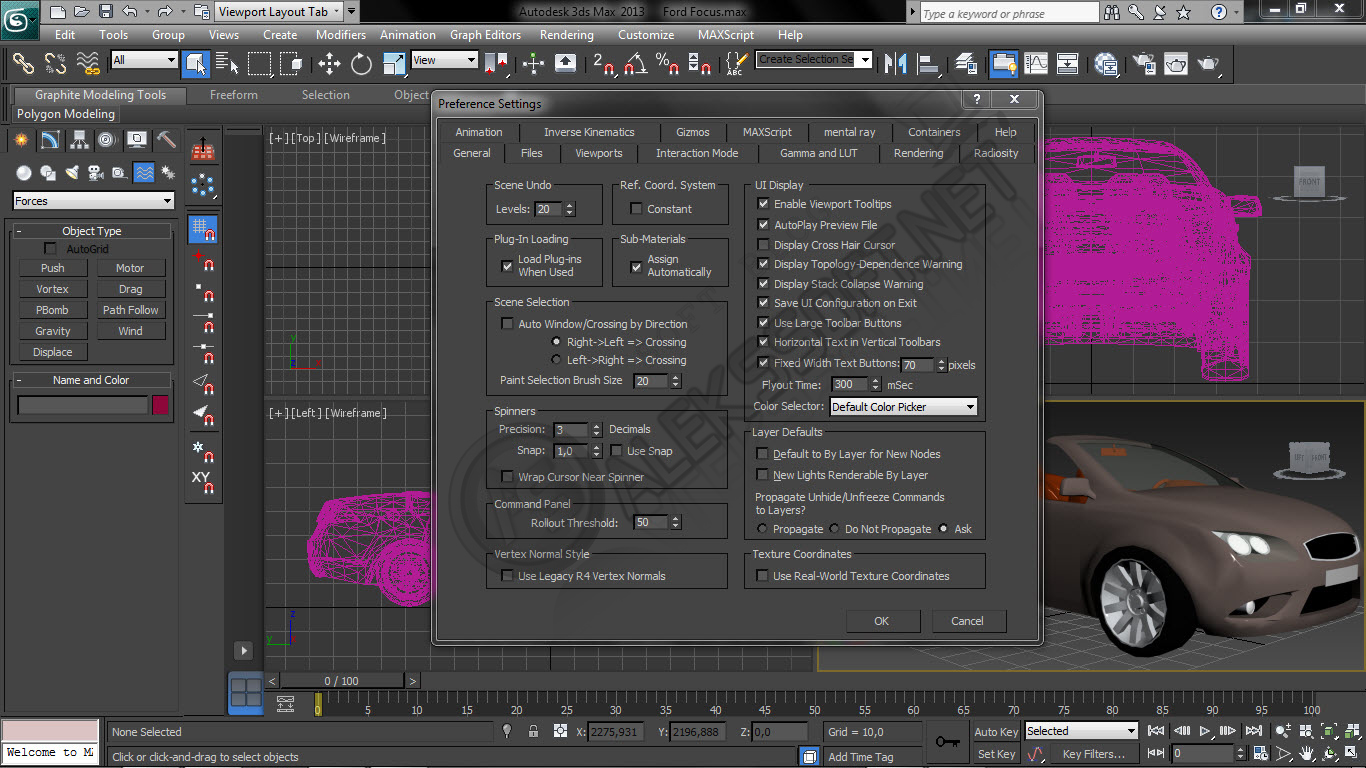Viewport: 1366px width, 768px height.
Task: Click the Go to Start playback icon
Action: pos(1156,731)
